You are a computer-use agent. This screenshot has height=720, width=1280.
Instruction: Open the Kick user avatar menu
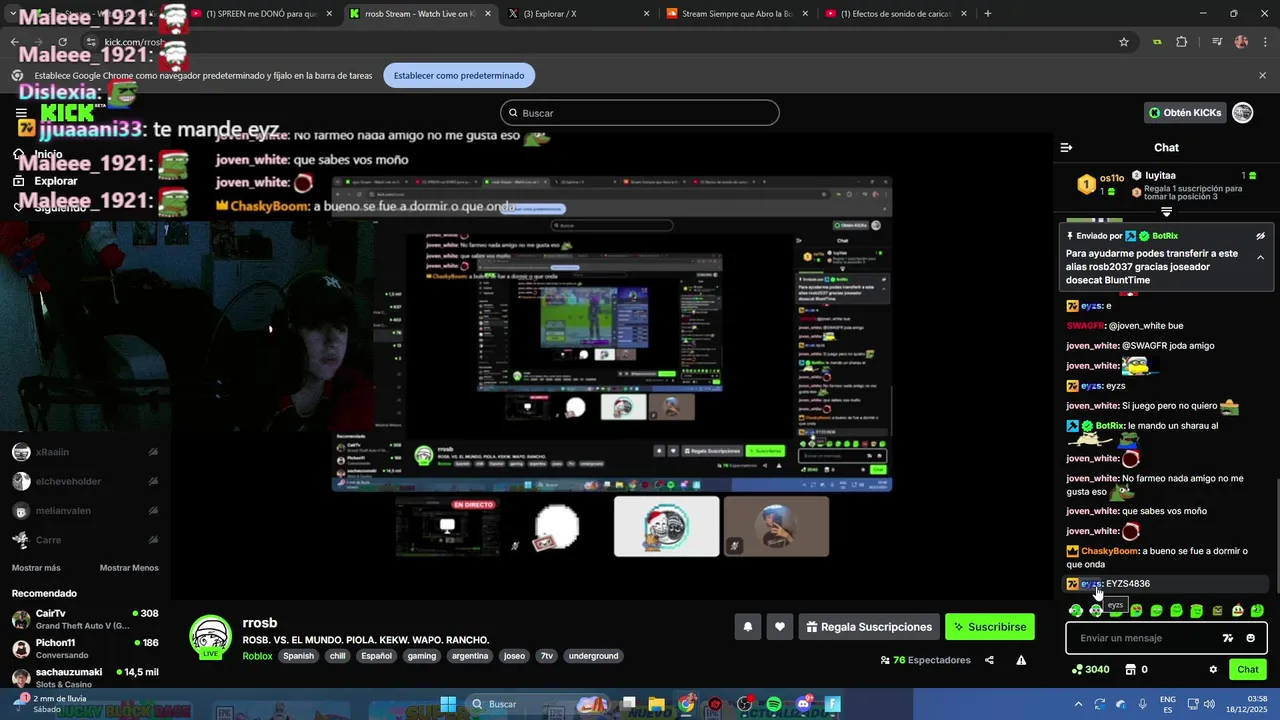click(1242, 113)
